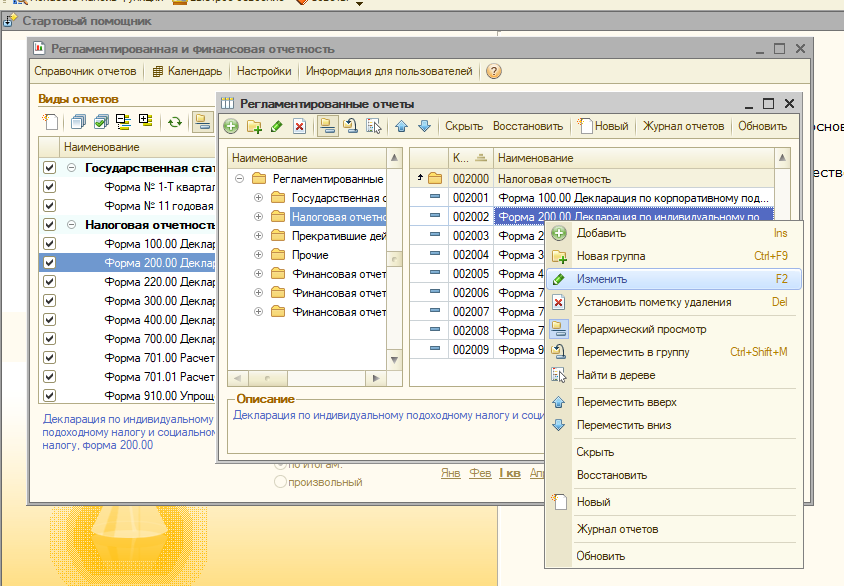Viewport: 844px width, 586px height.
Task: Select the произвольный radio button
Action: pos(280,482)
